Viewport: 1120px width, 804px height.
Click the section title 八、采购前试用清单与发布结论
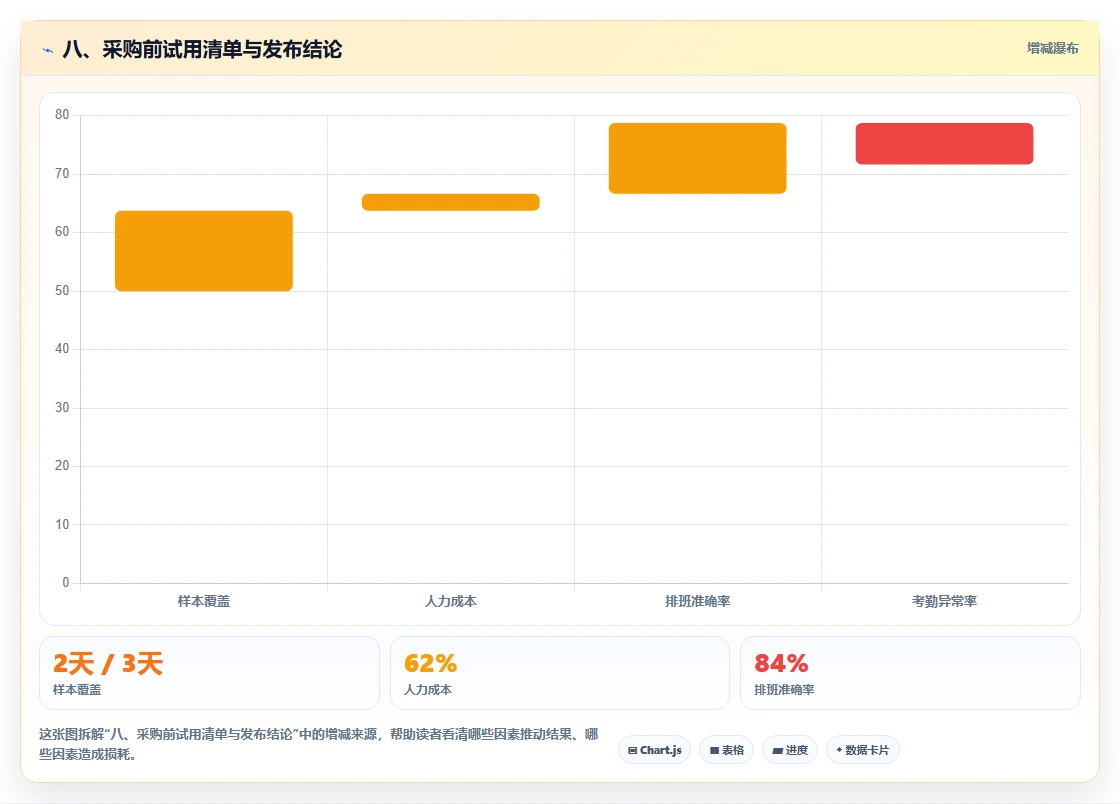pyautogui.click(x=203, y=49)
